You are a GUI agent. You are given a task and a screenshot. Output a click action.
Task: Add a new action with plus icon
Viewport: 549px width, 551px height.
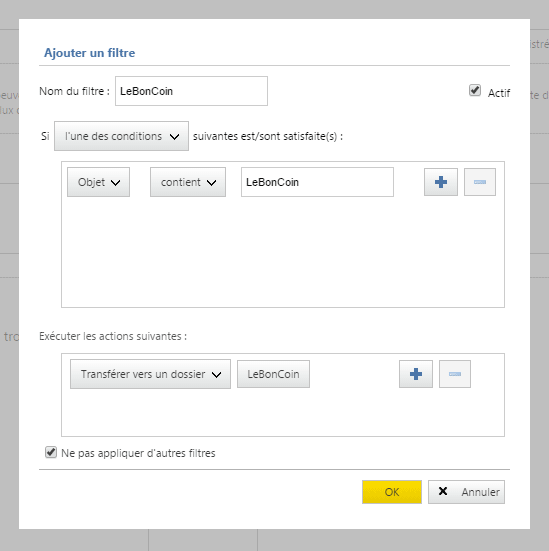pyautogui.click(x=416, y=374)
